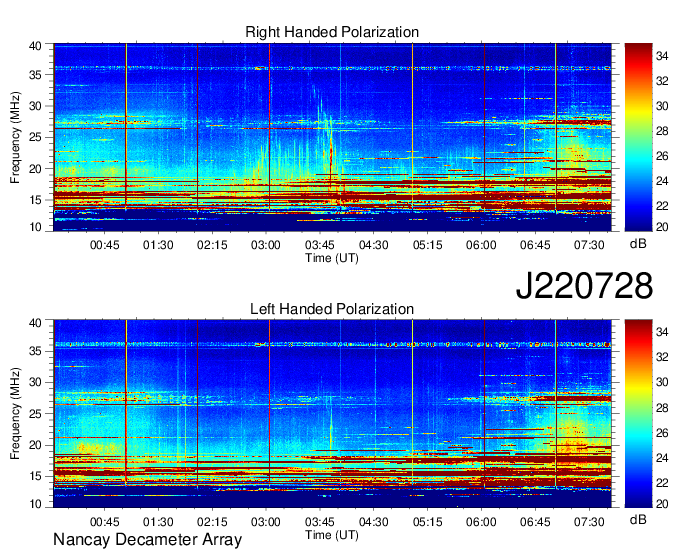Click the 20 MHz tick on the Left Handed plot
Image resolution: width=680 pixels, height=552 pixels.
[35, 445]
